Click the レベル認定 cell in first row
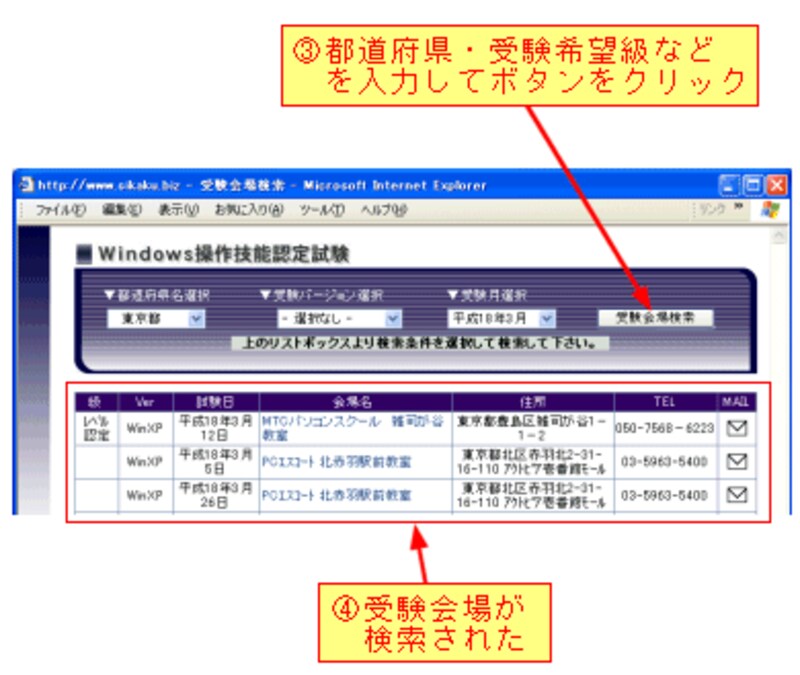800x675 pixels. [x=96, y=428]
